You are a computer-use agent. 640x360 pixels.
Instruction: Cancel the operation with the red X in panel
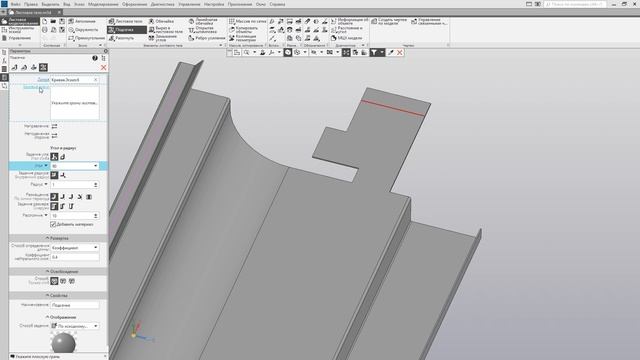coord(103,67)
